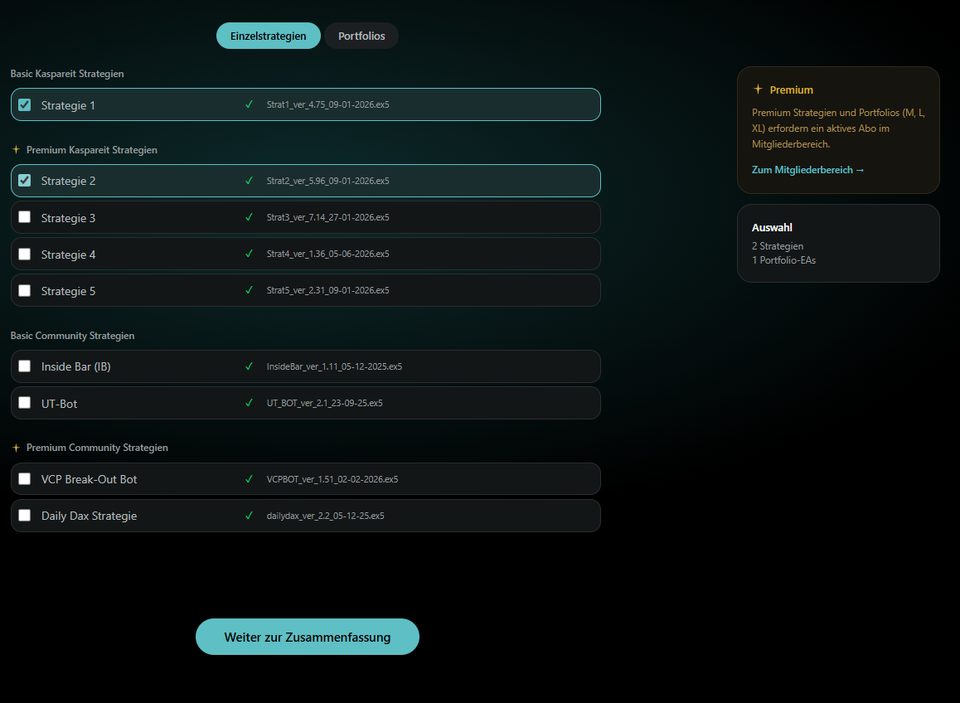Click file name dailydax_ver_2.2_05-12-25.ex5
This screenshot has height=703, width=960.
point(325,516)
